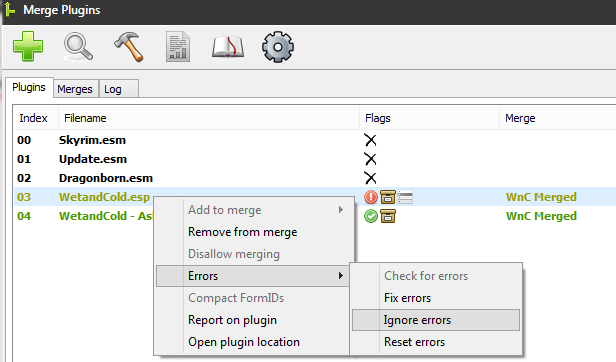Image resolution: width=616 pixels, height=362 pixels.
Task: Expand the Add to merge submenu arrow
Action: pos(341,210)
